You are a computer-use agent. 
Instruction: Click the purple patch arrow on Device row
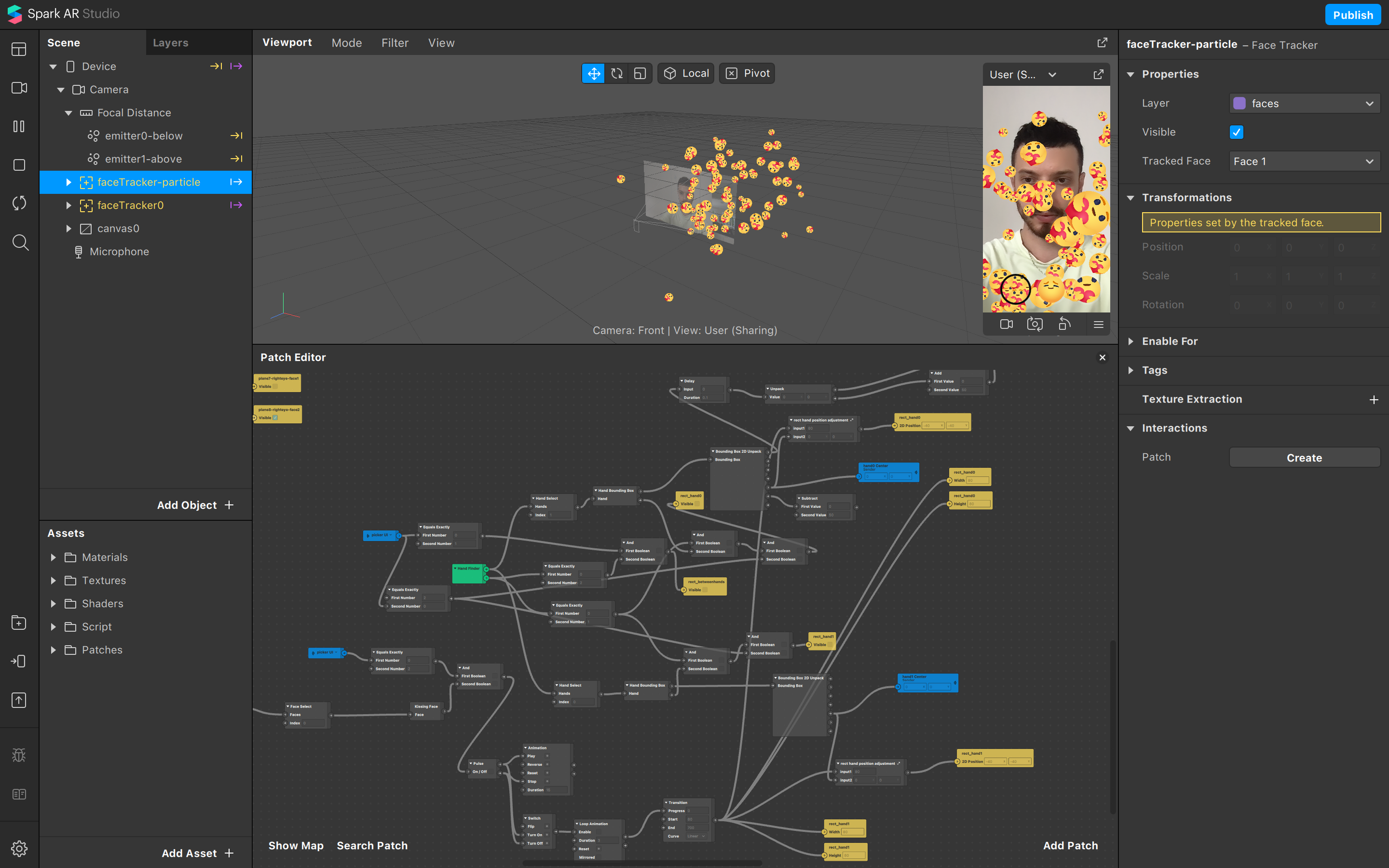point(236,67)
